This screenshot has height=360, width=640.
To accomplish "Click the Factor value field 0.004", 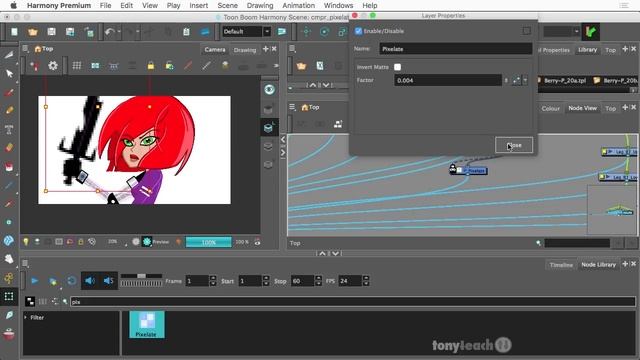I will 448,80.
